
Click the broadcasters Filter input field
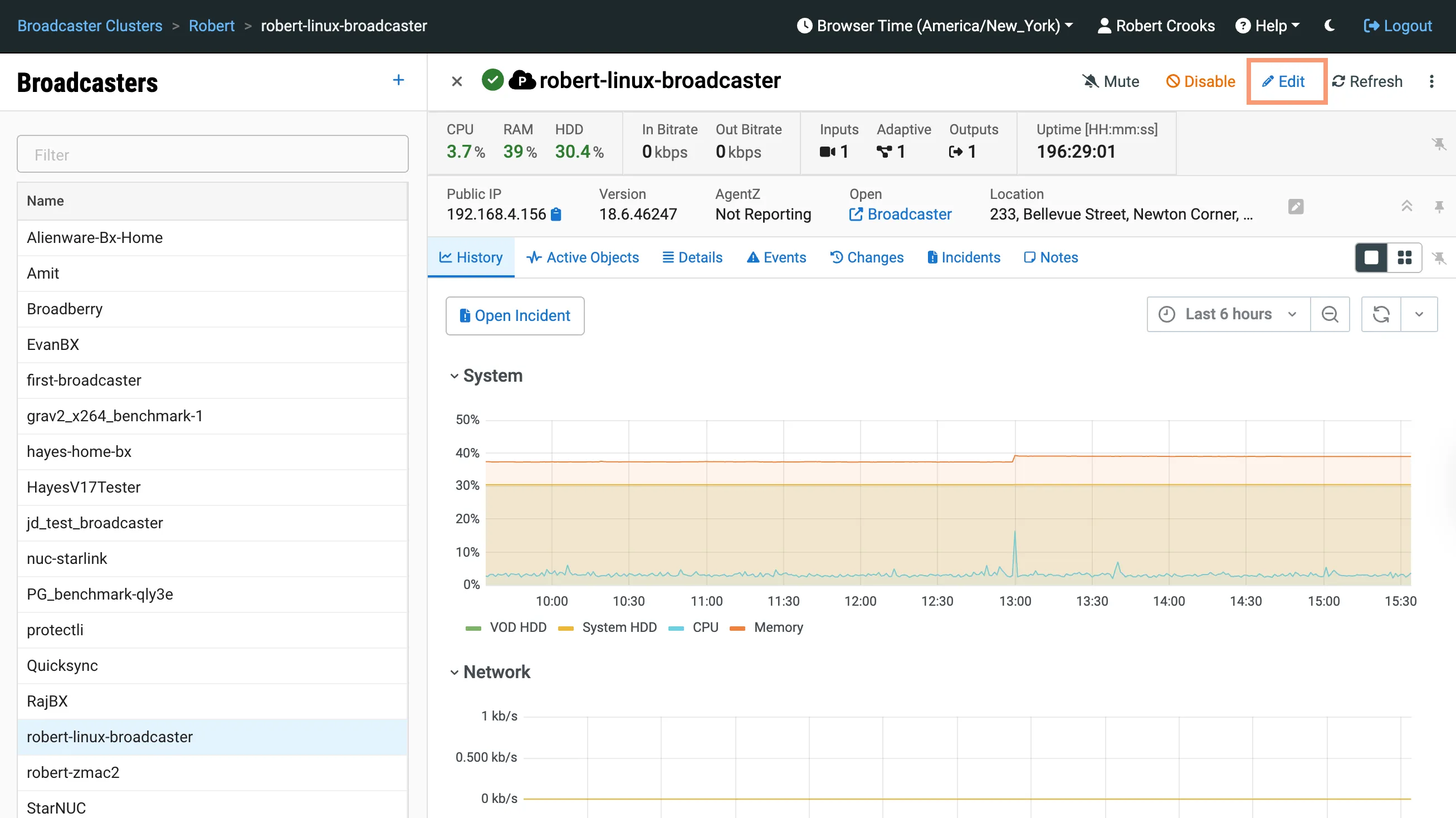click(213, 154)
